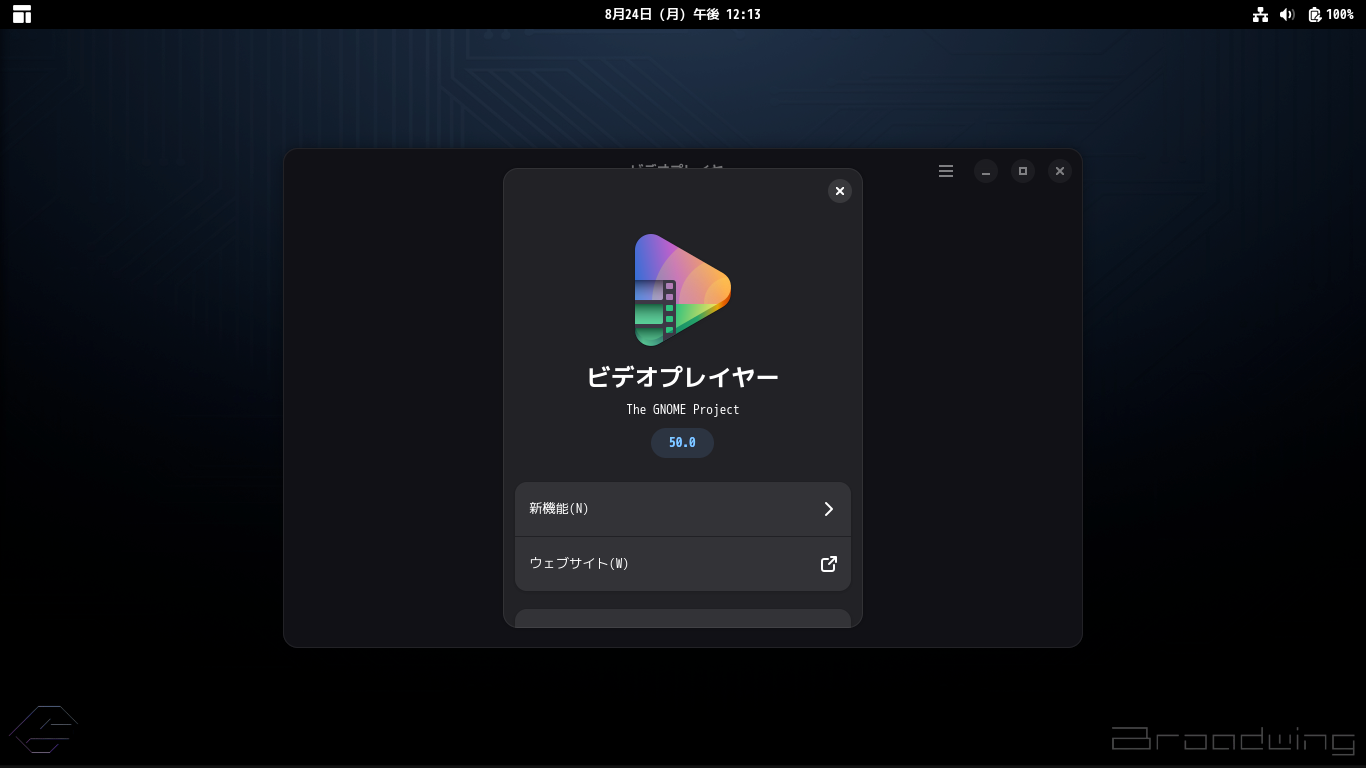Open the date and time calendar menu
Viewport: 1366px width, 768px height.
(683, 14)
